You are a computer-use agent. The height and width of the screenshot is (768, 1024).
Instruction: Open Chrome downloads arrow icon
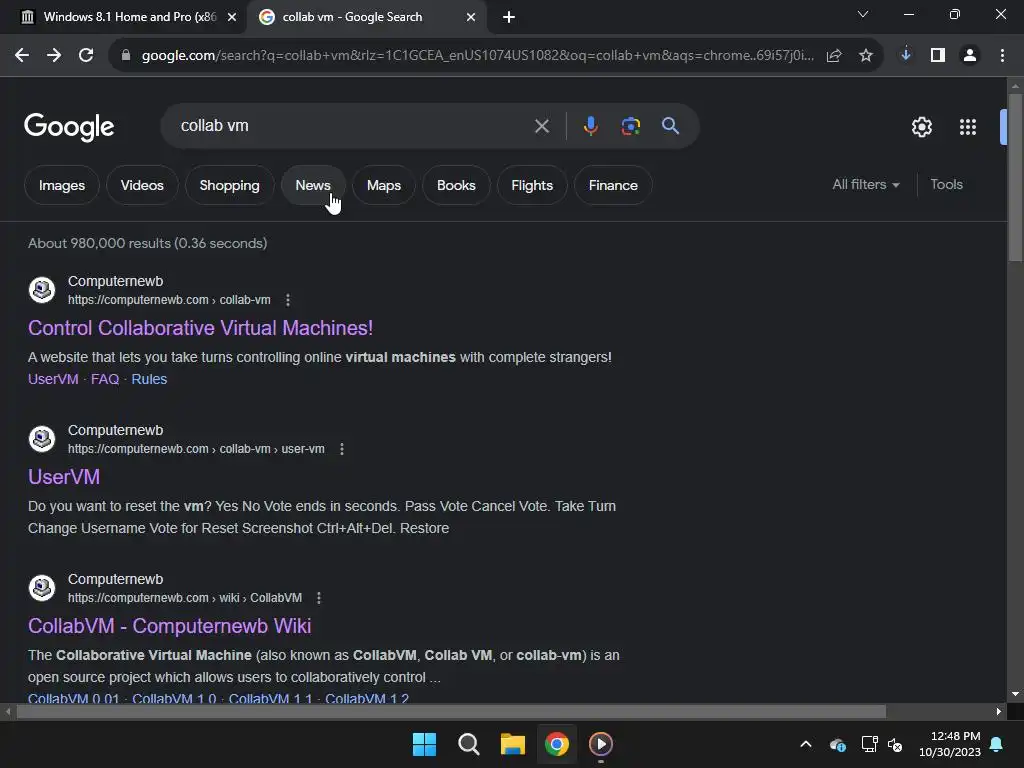[x=906, y=55]
